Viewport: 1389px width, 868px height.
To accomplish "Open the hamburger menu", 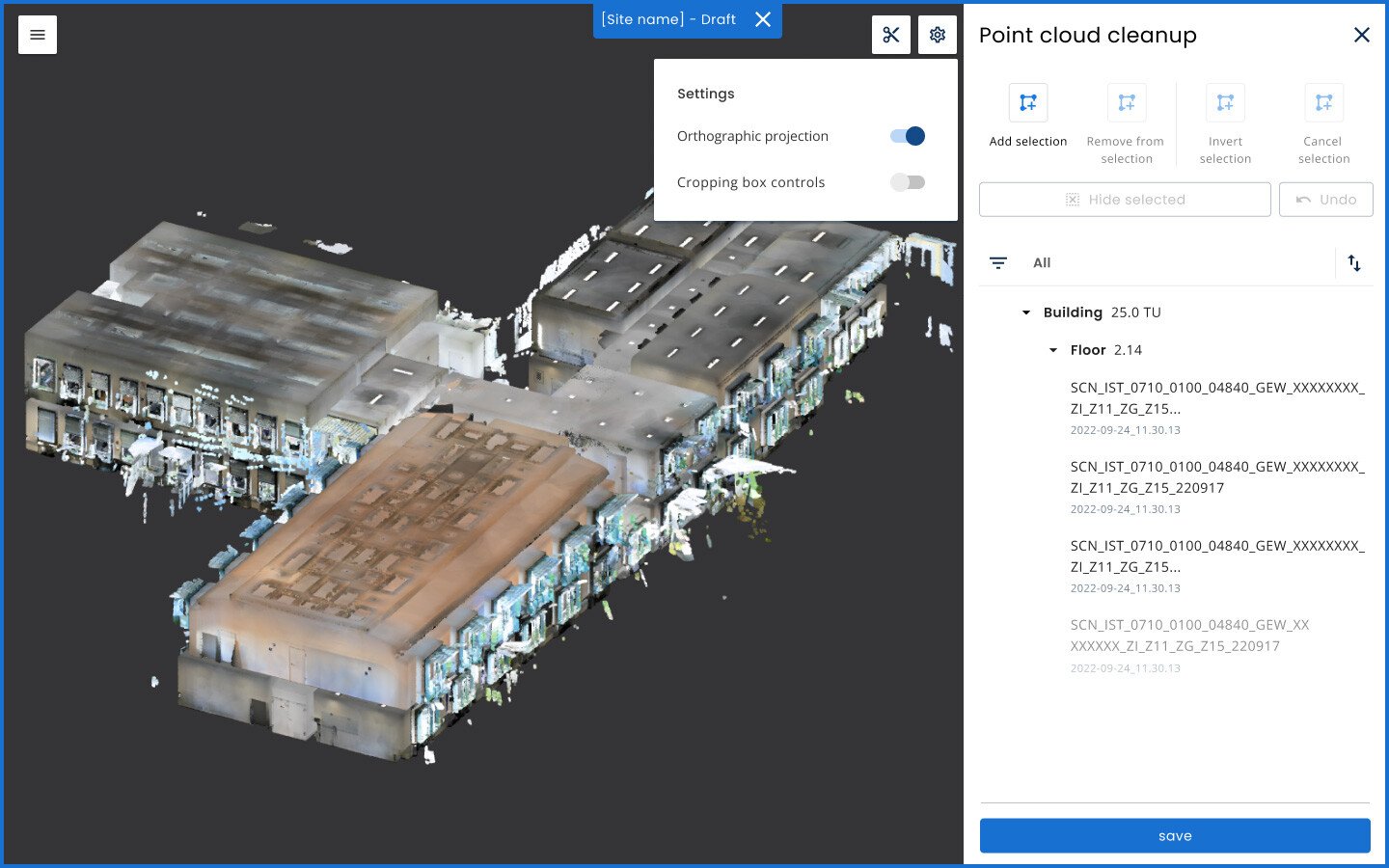I will coord(37,35).
